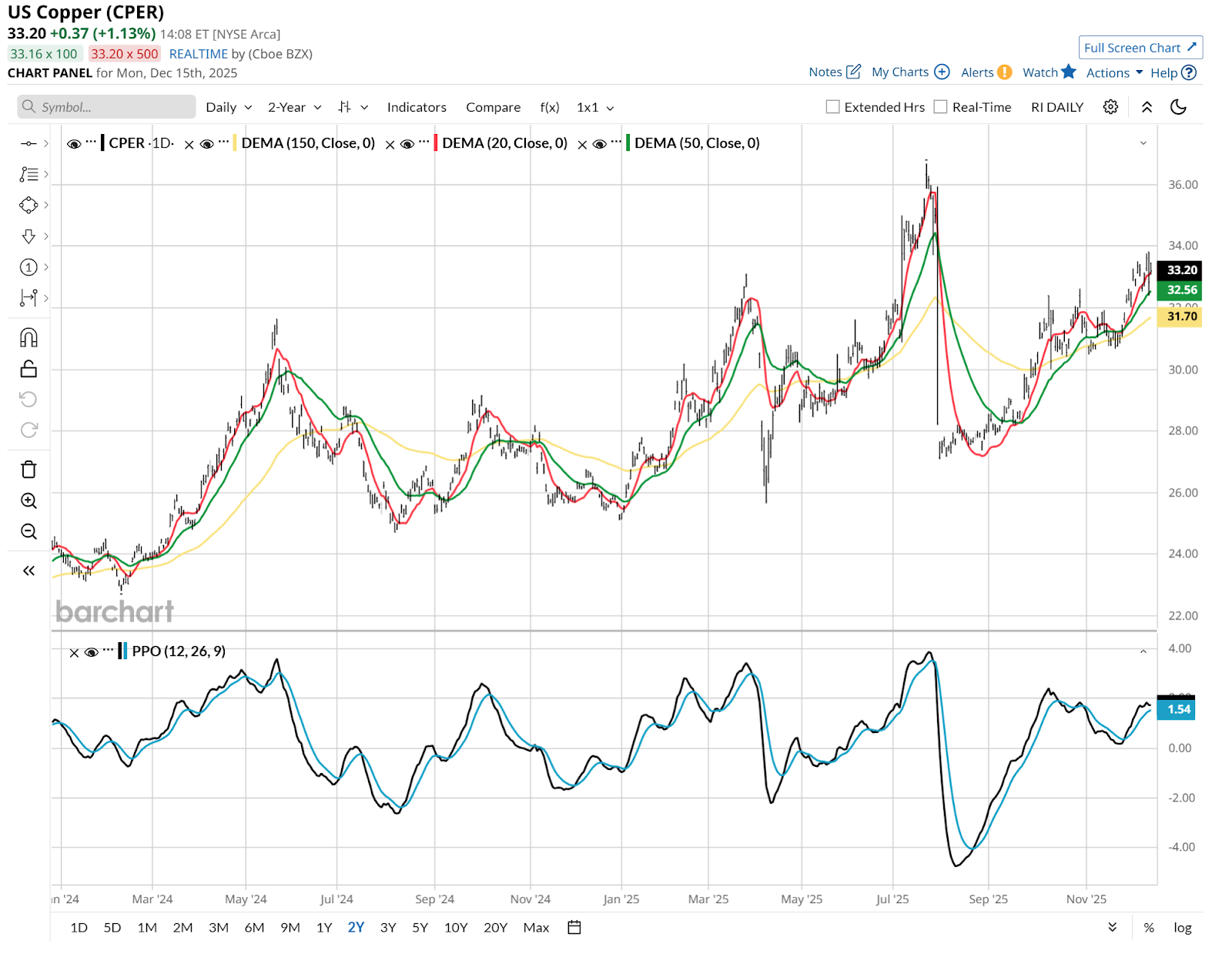Enable the Extended Hrs checkbox
Image resolution: width=1232 pixels, height=974 pixels.
[832, 107]
